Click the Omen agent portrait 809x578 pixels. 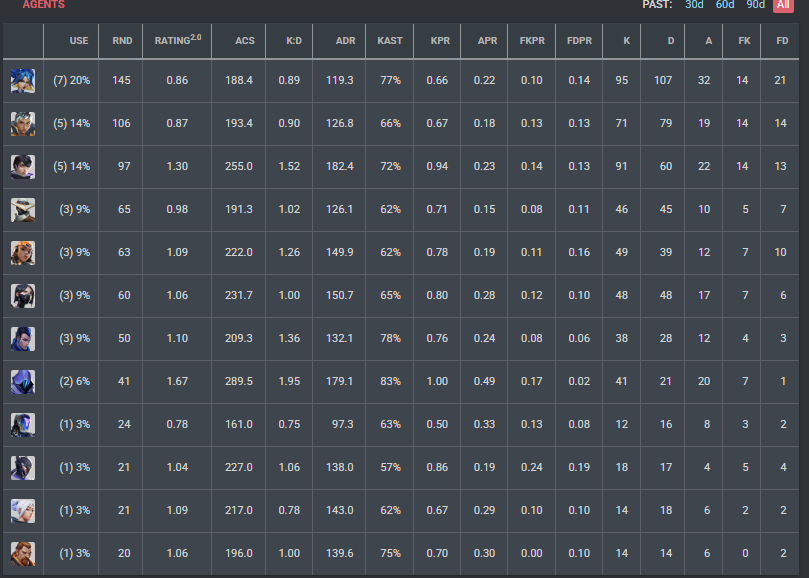click(x=23, y=382)
